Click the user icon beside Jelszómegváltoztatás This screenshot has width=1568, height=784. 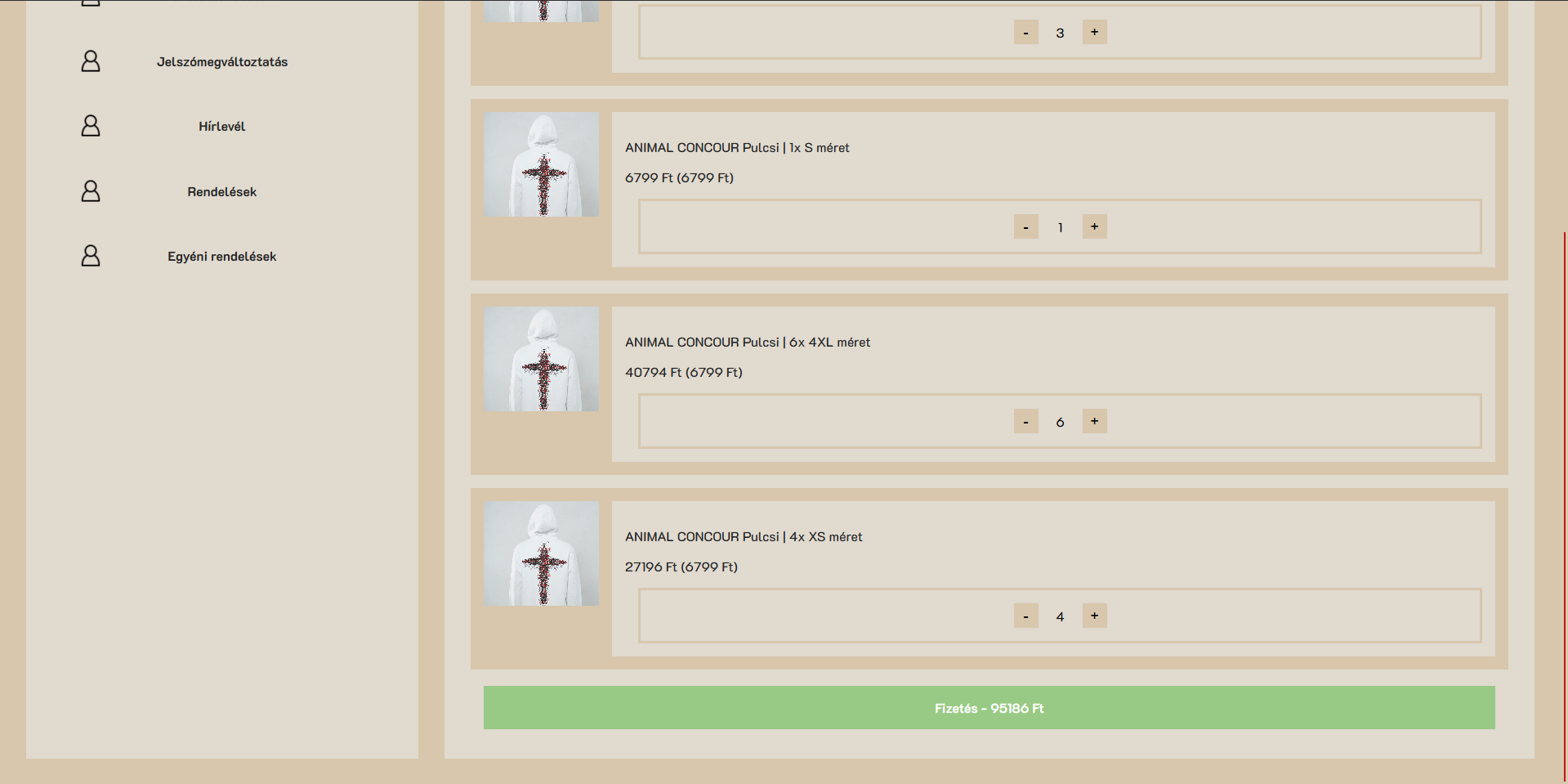click(91, 61)
